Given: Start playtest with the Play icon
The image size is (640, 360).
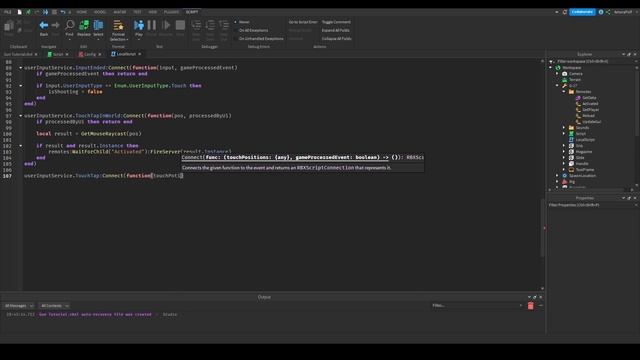Looking at the screenshot, I should (139, 25).
